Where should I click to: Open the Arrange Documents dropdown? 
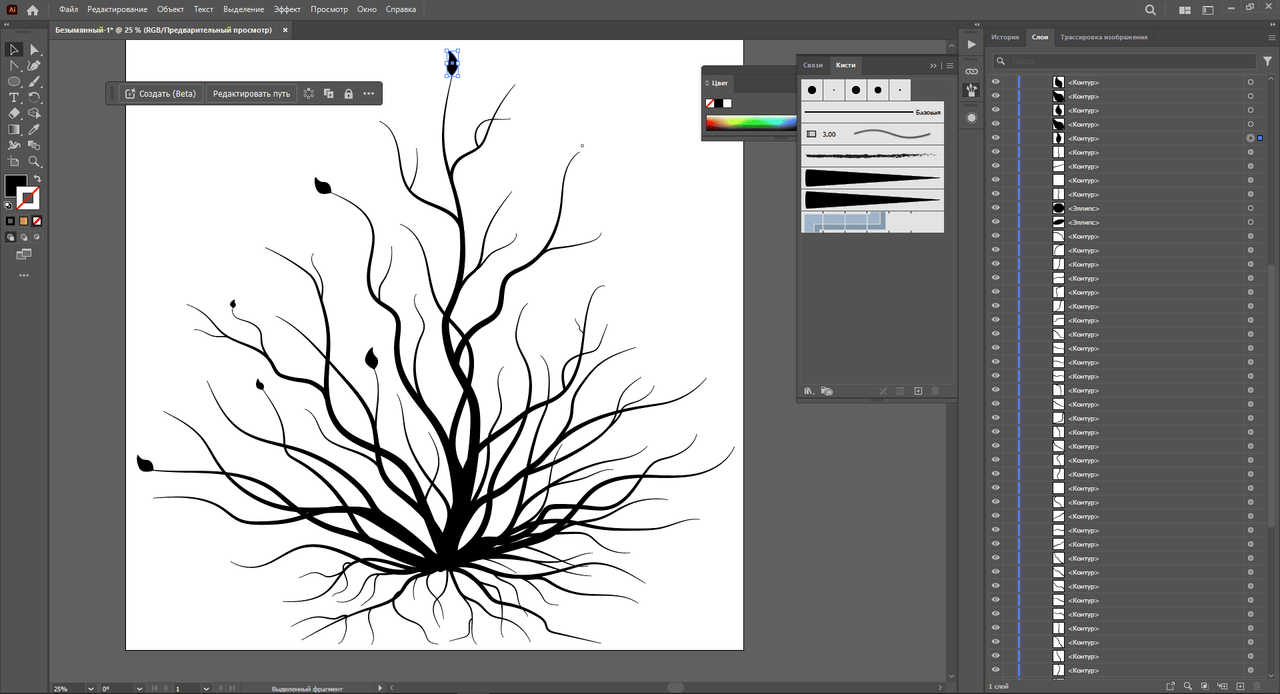[x=1185, y=10]
